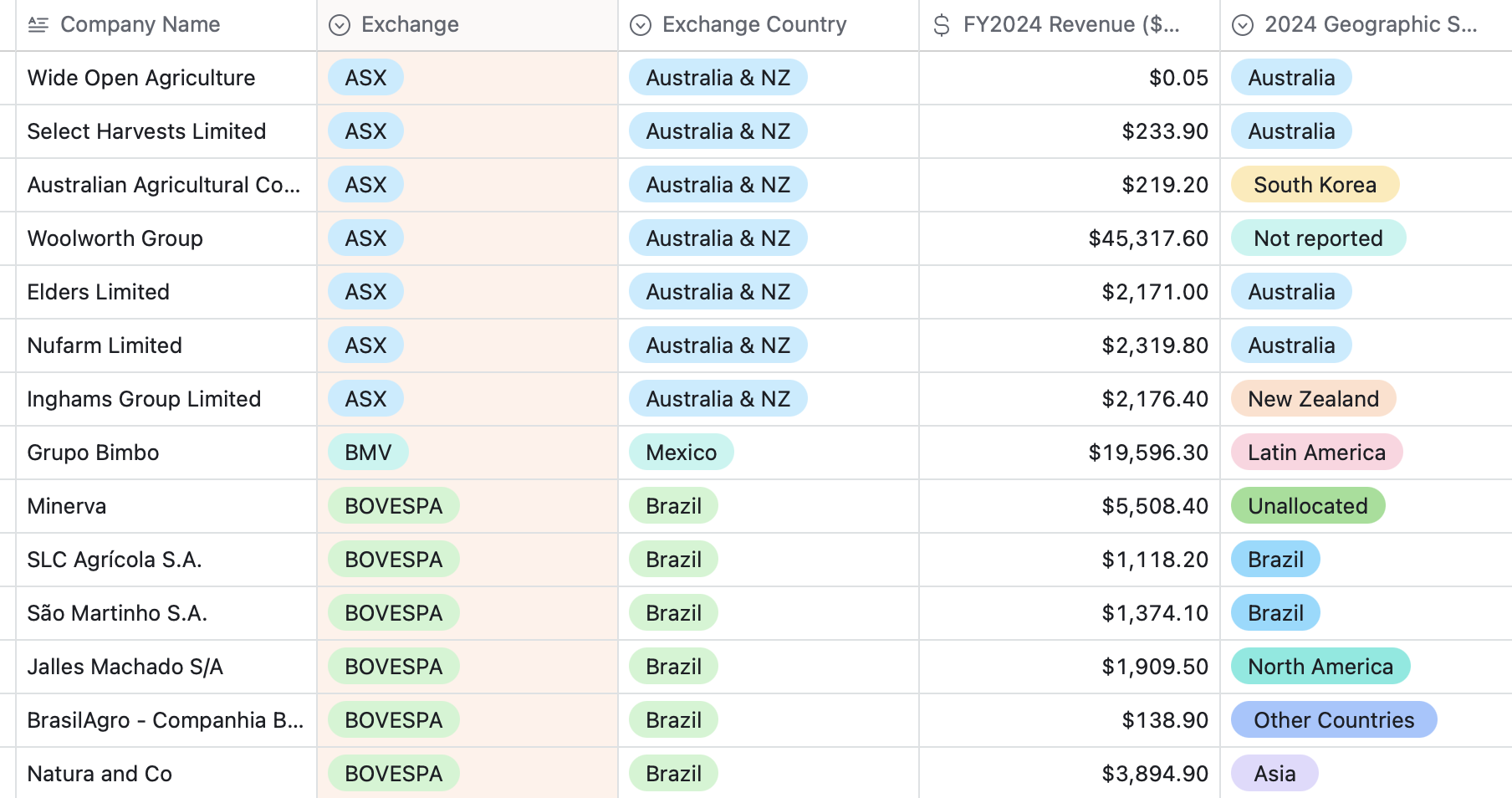The width and height of the screenshot is (1512, 798).
Task: Open the FY2024 Revenue column header
Action: [1070, 25]
